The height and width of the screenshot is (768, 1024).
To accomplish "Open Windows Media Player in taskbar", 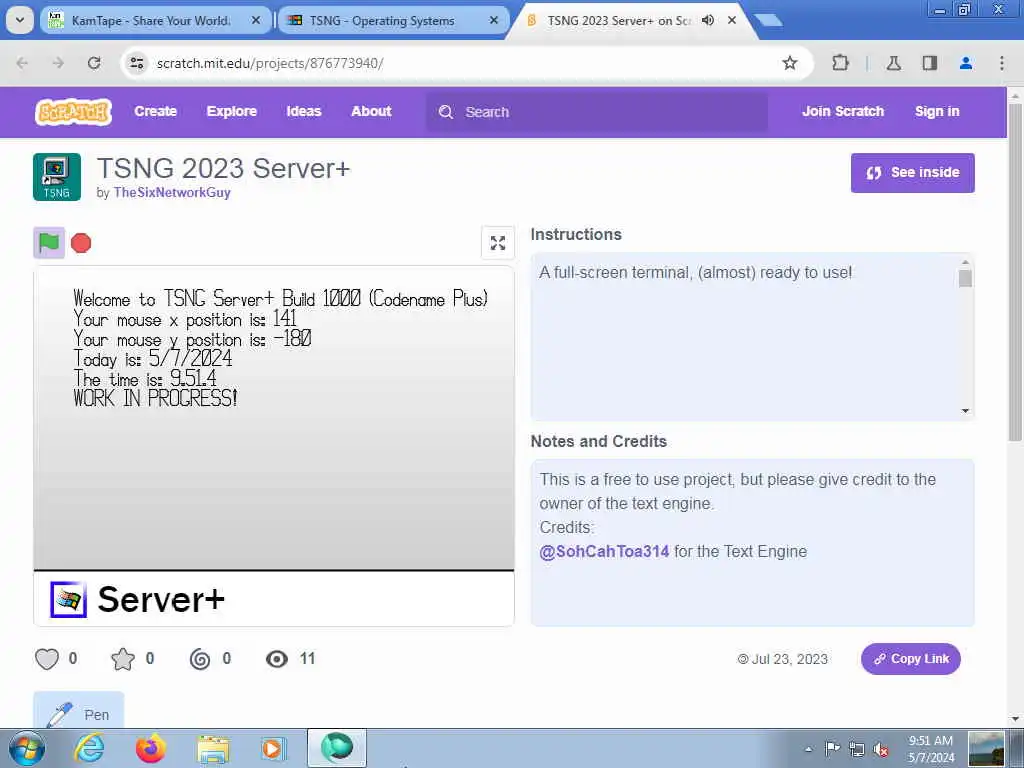I will tap(272, 748).
